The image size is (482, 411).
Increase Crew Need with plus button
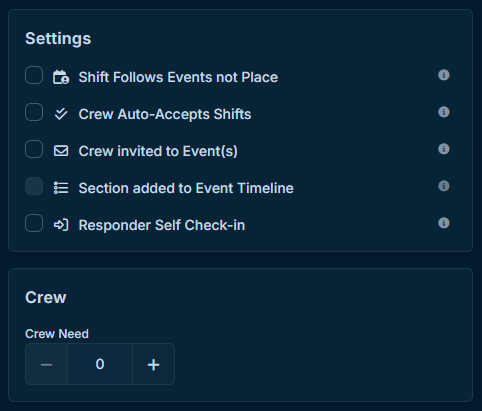[x=154, y=364]
